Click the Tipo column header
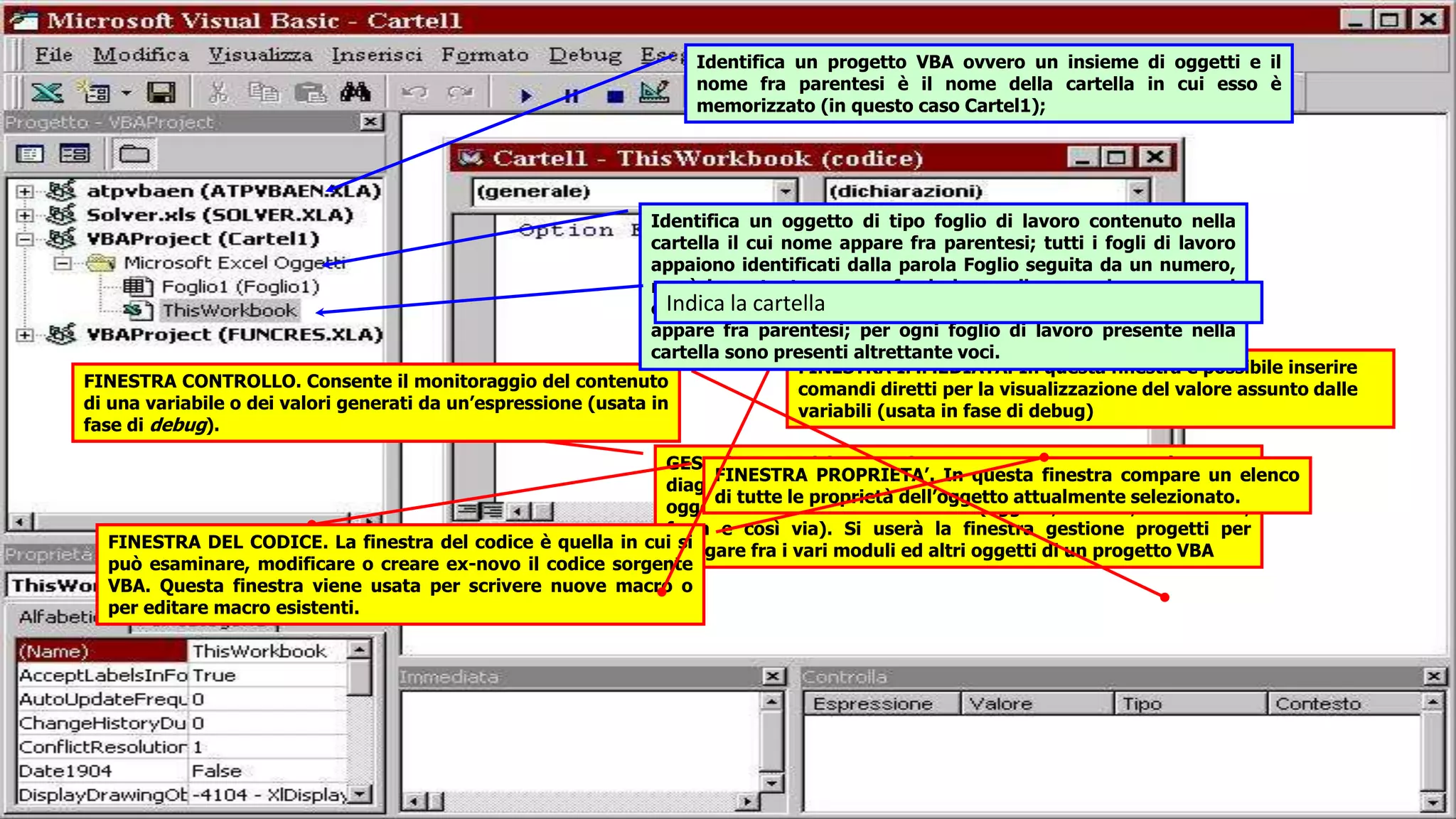The height and width of the screenshot is (819, 1456). click(1191, 704)
